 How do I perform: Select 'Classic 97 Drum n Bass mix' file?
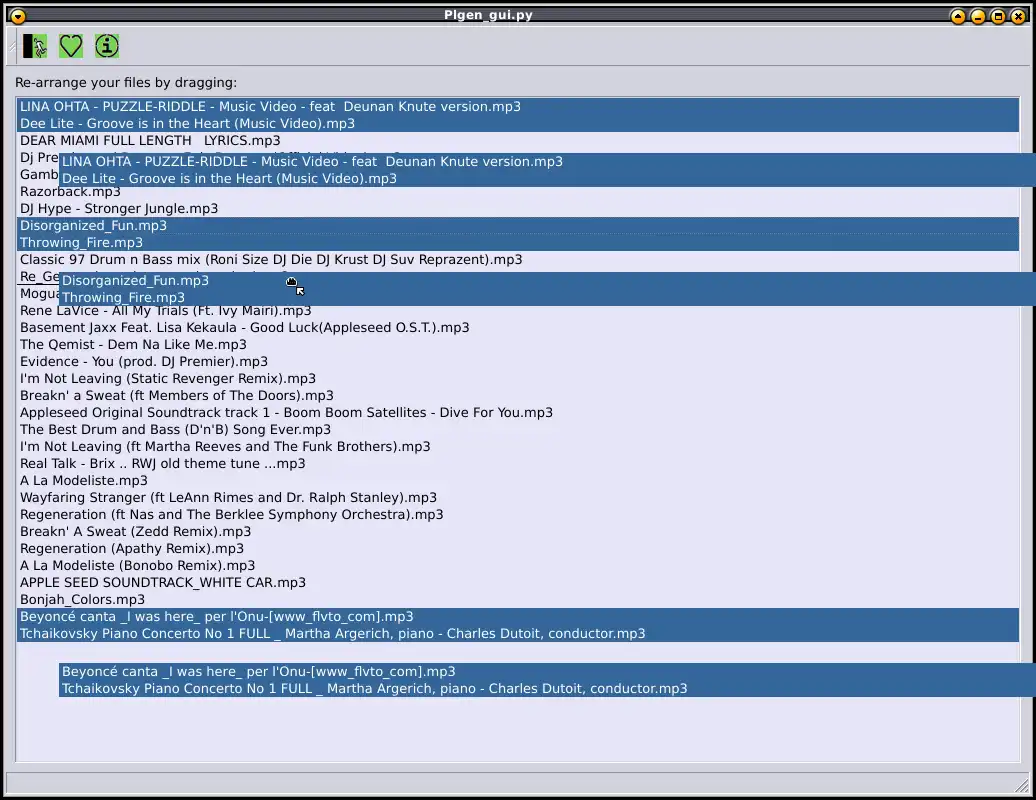point(518,260)
